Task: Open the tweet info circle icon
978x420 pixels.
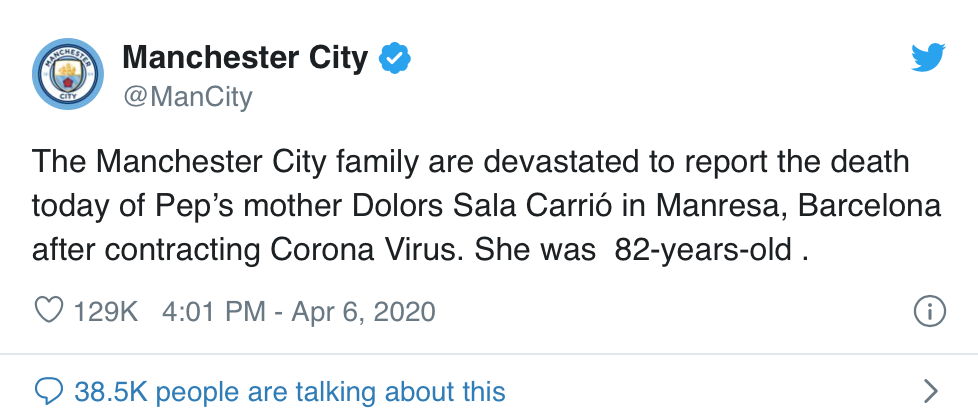Action: pos(929,311)
